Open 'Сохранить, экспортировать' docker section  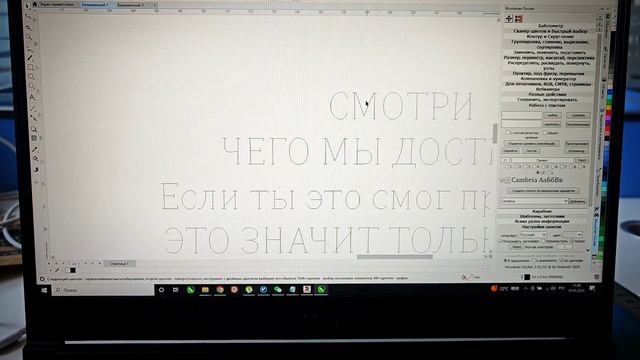pos(547,100)
